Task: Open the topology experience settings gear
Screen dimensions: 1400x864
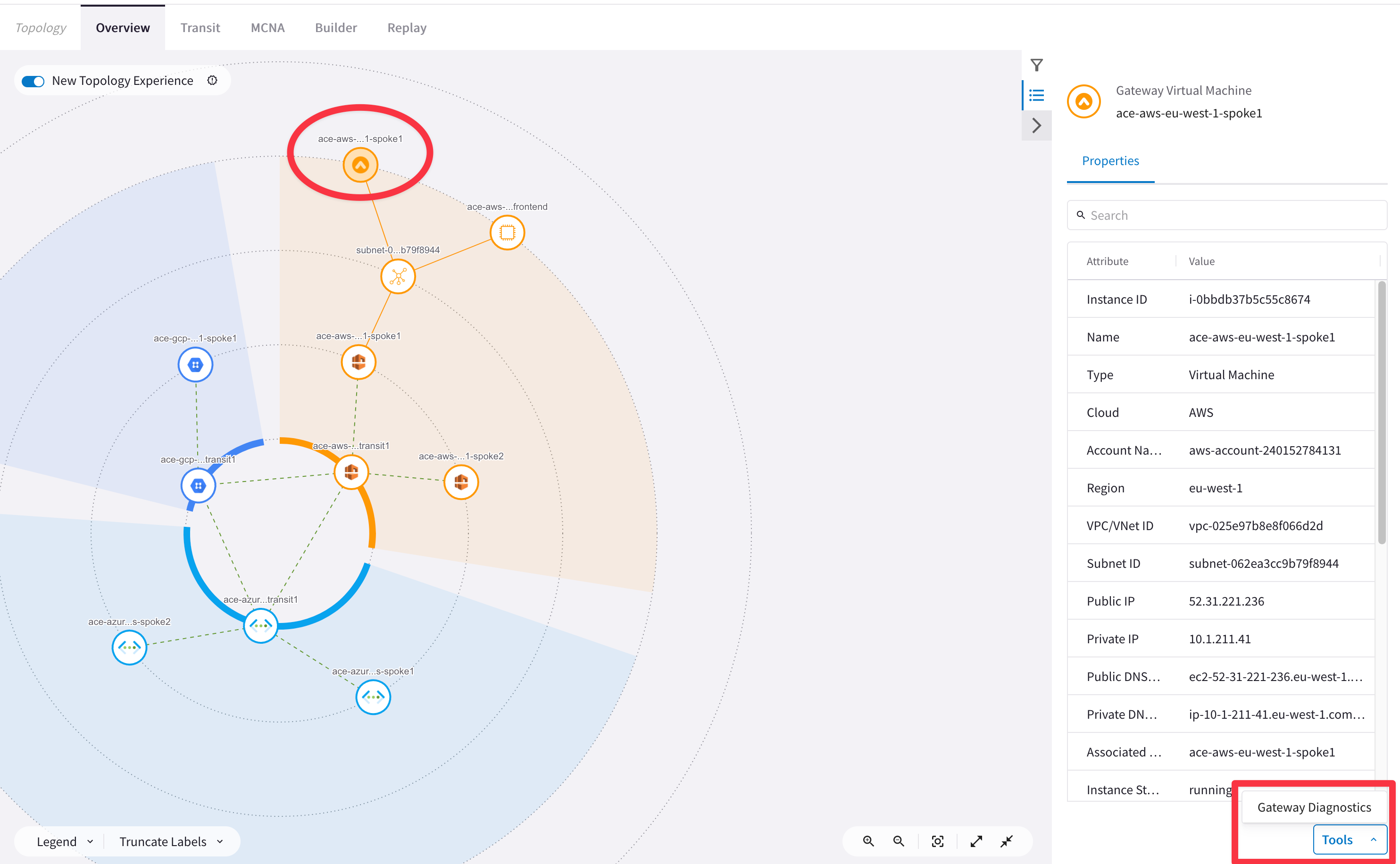Action: pyautogui.click(x=213, y=81)
